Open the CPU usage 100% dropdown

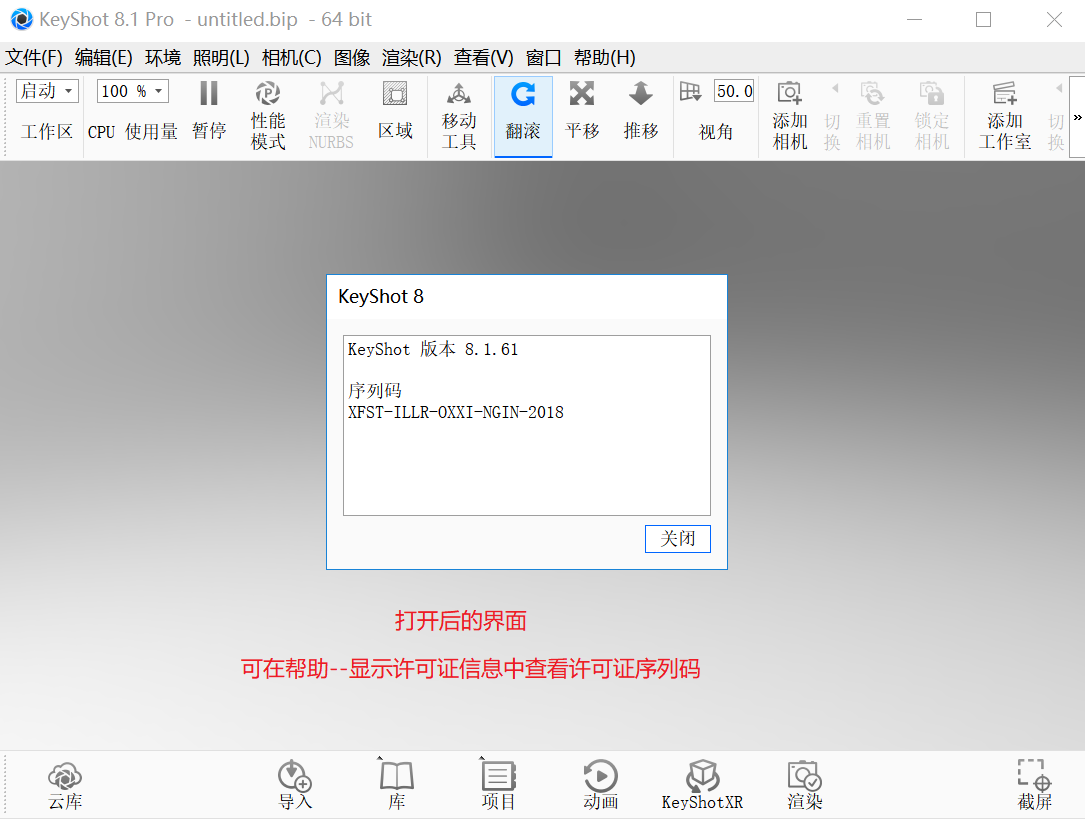pyautogui.click(x=132, y=91)
